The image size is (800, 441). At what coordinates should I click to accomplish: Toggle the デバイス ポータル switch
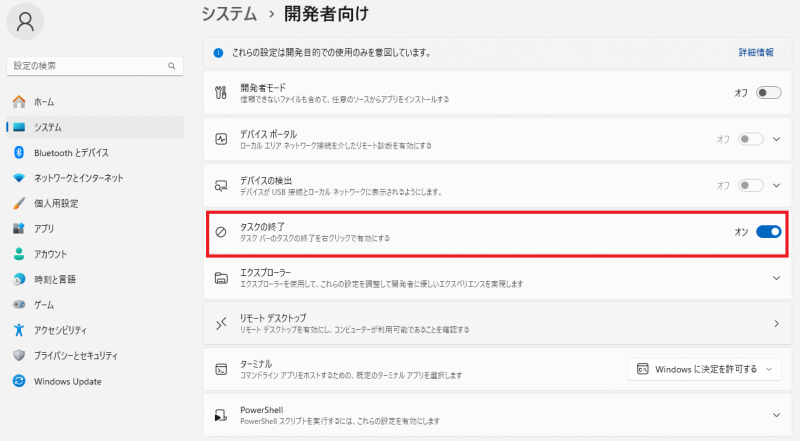click(750, 139)
